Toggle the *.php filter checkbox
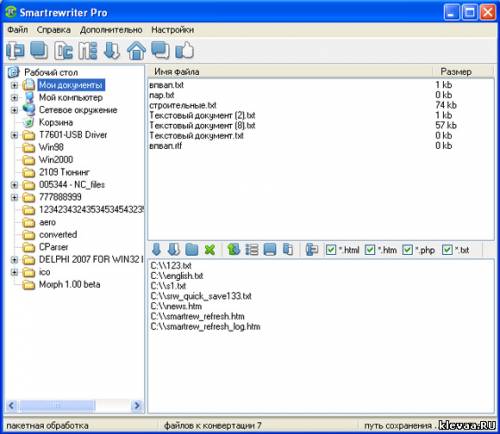 pyautogui.click(x=408, y=250)
